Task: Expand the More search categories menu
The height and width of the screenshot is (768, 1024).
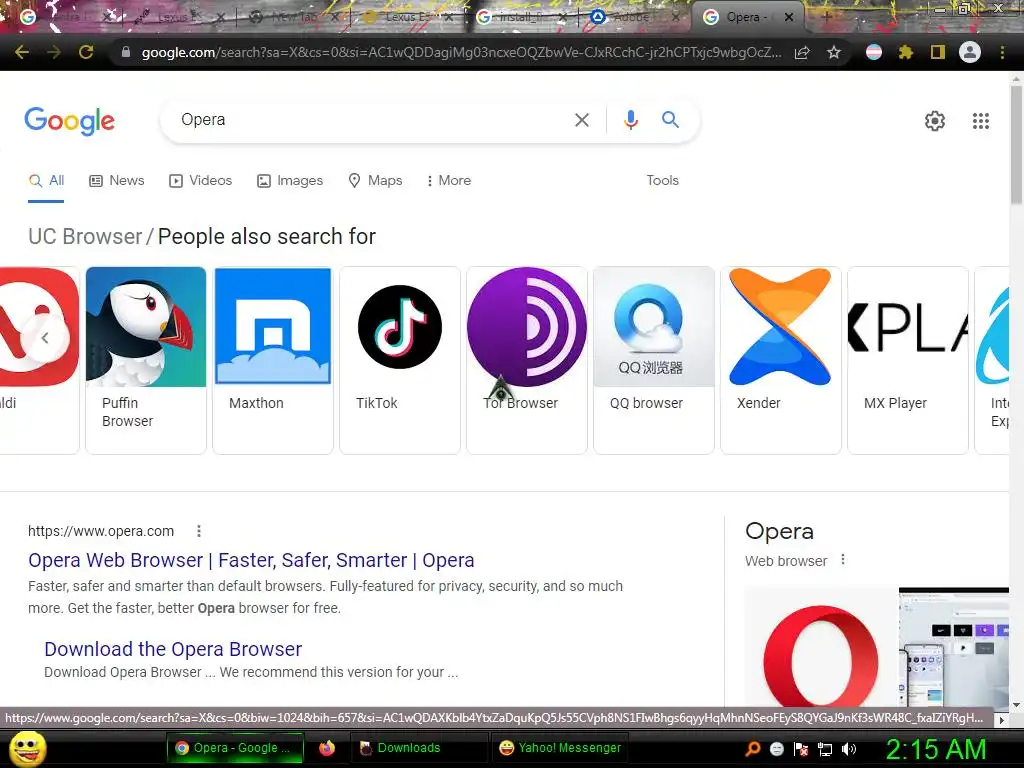Action: [x=449, y=181]
